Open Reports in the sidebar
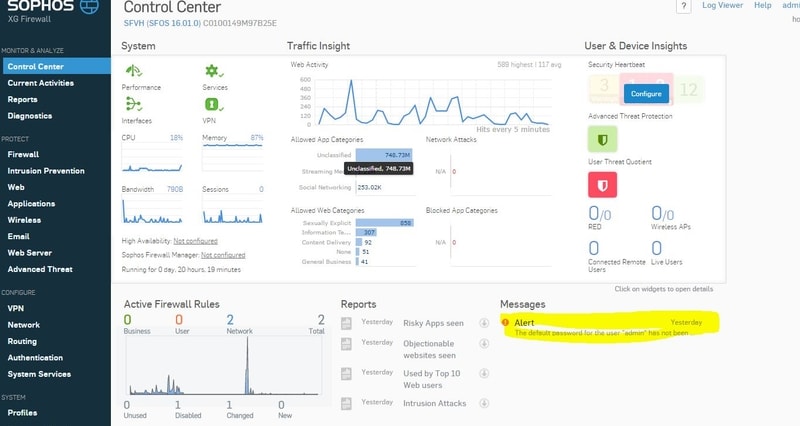 coord(22,99)
